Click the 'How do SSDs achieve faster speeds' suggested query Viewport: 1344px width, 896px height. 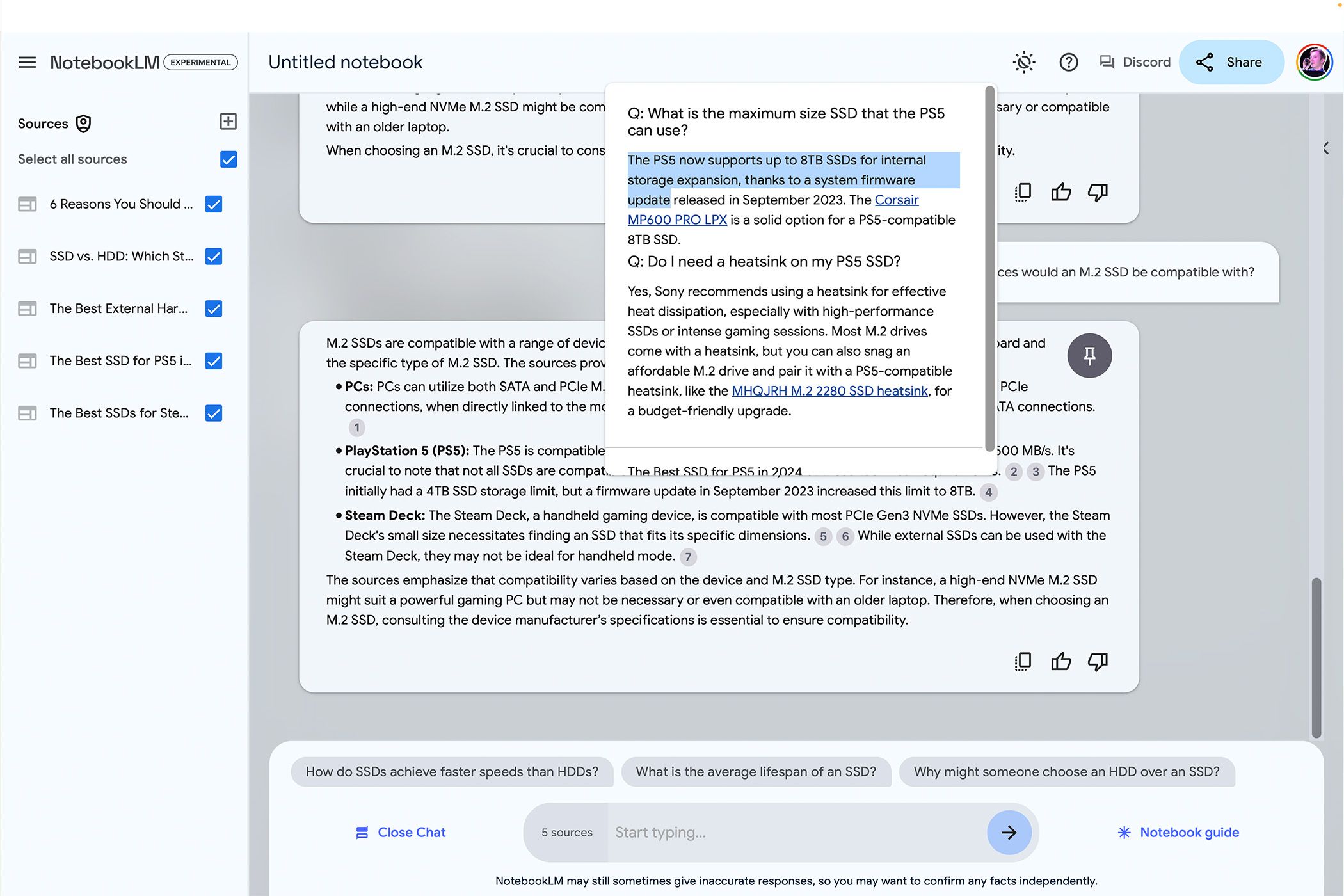pos(452,771)
